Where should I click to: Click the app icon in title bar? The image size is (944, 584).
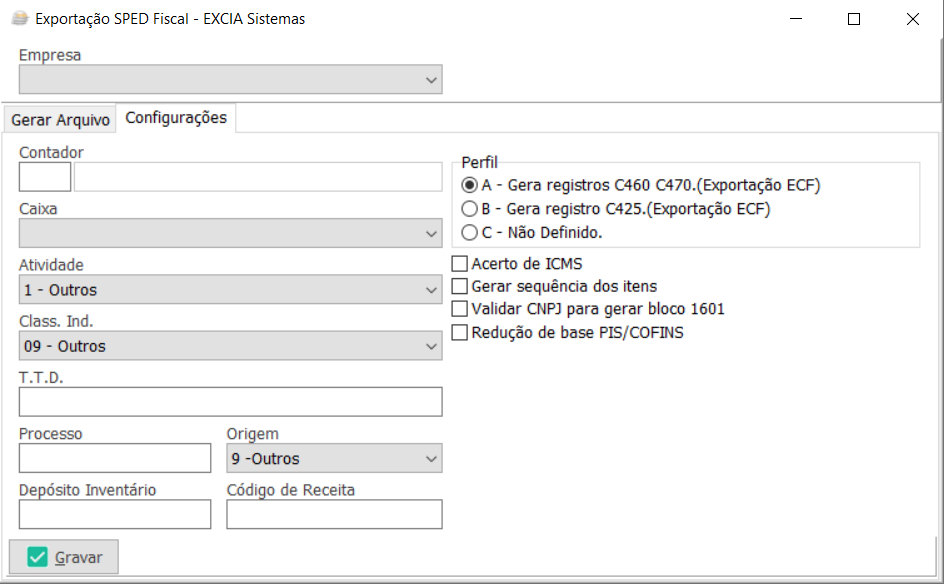click(19, 18)
